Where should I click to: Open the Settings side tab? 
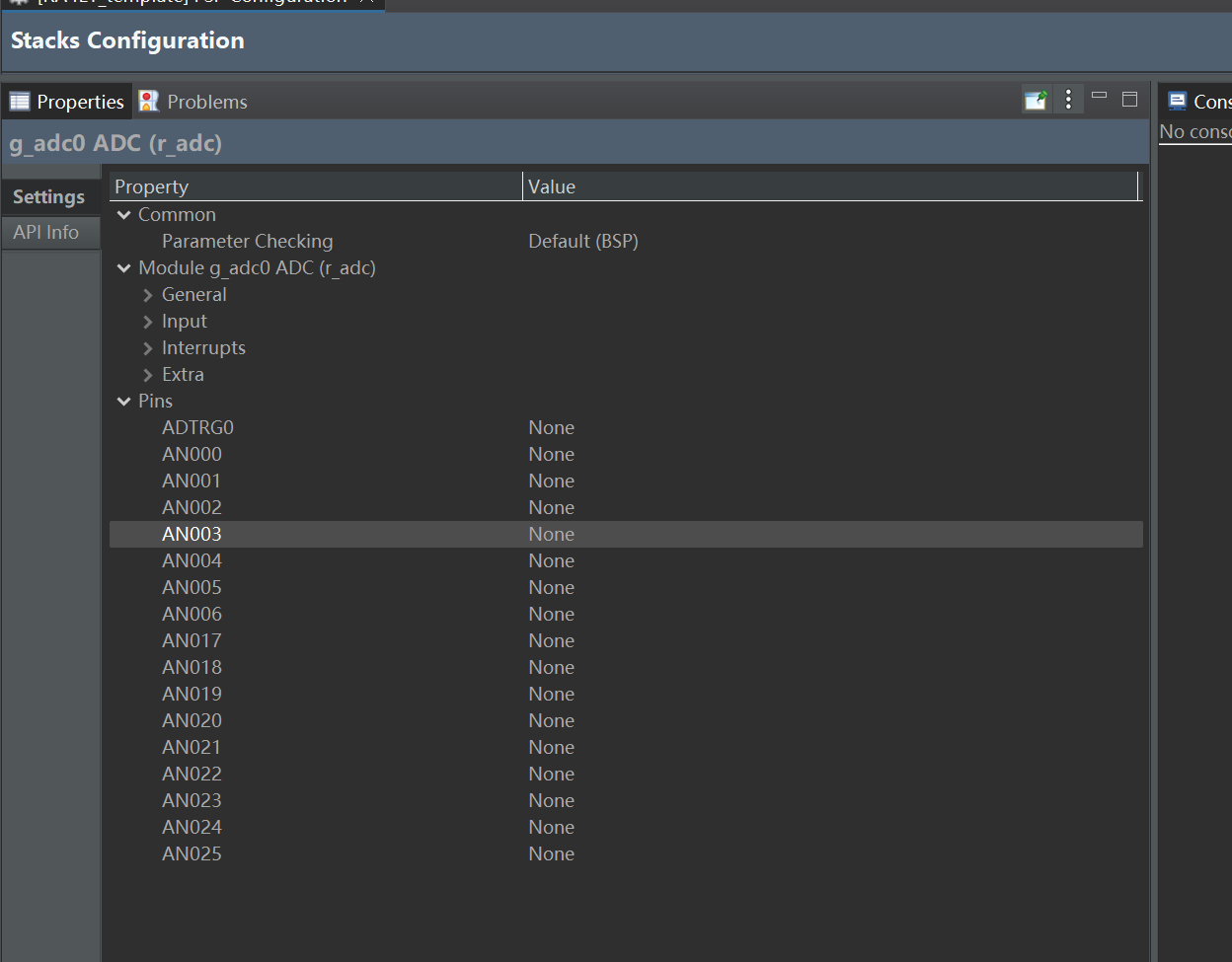pos(49,197)
